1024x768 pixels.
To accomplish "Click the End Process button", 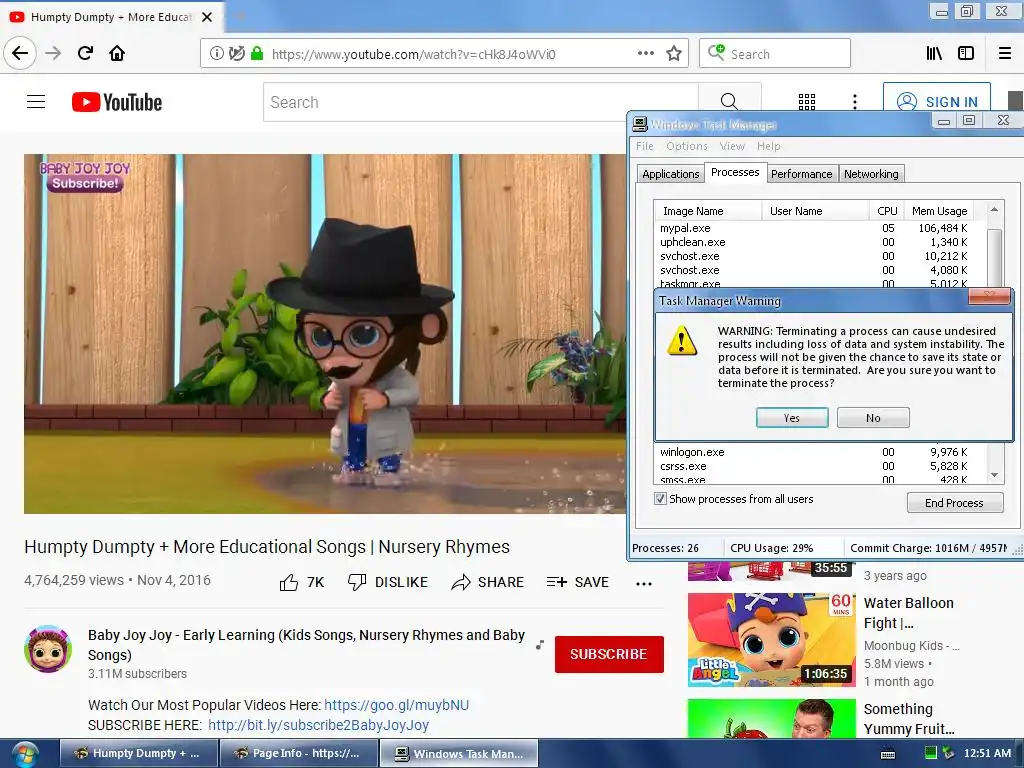I will pyautogui.click(x=954, y=503).
